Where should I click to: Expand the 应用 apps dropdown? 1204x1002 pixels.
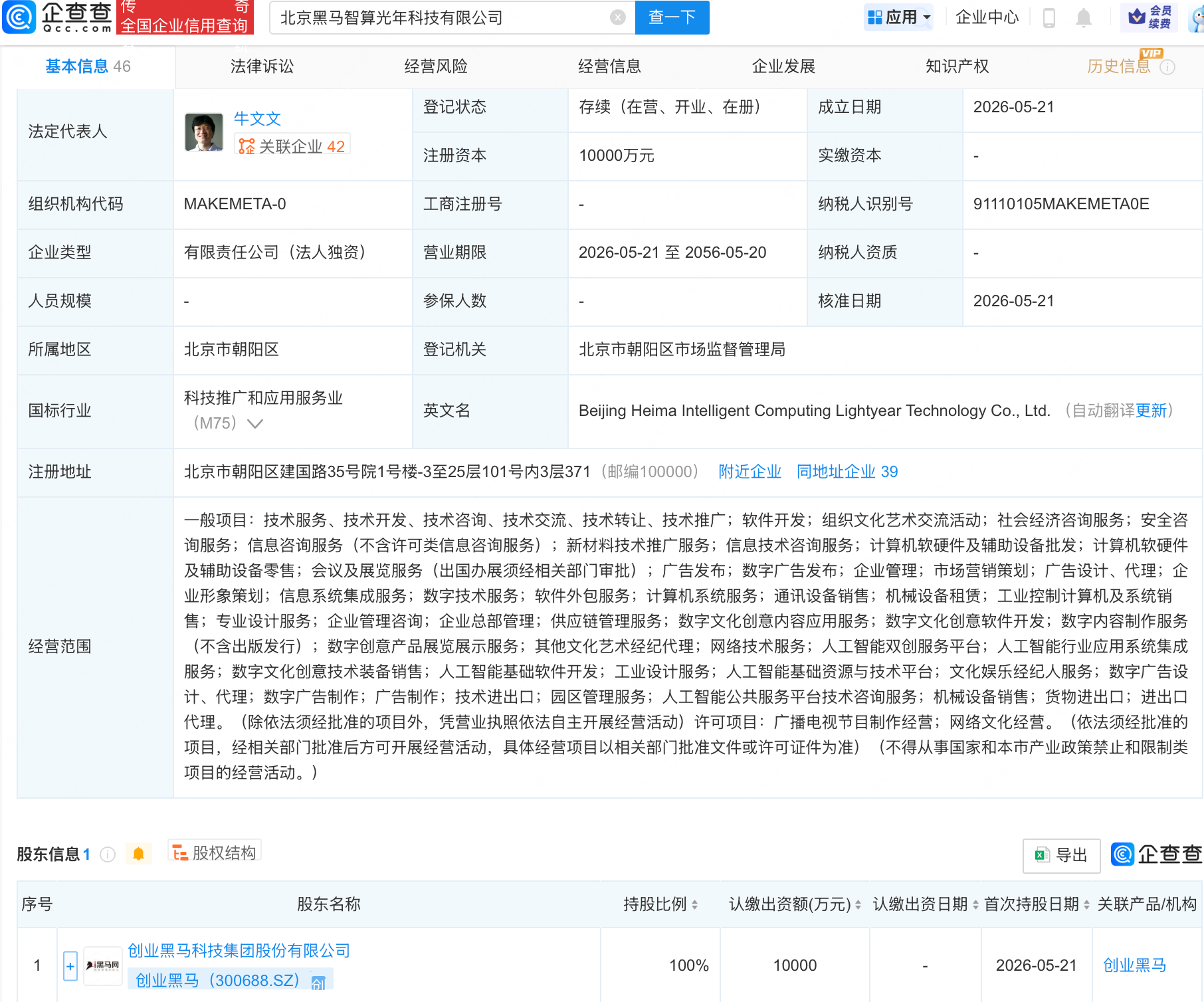[899, 17]
